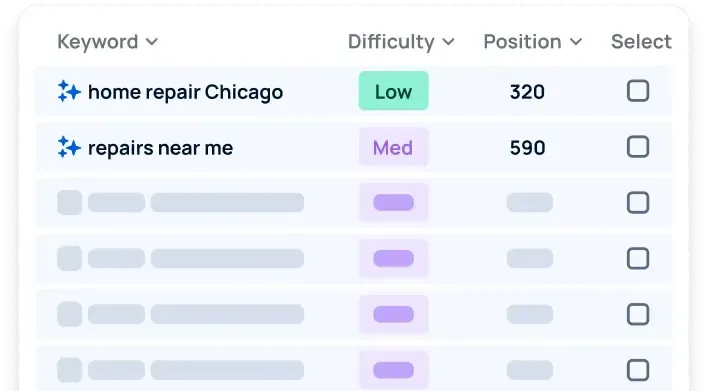Click the Low difficulty badge
This screenshot has width=706, height=391.
394,91
